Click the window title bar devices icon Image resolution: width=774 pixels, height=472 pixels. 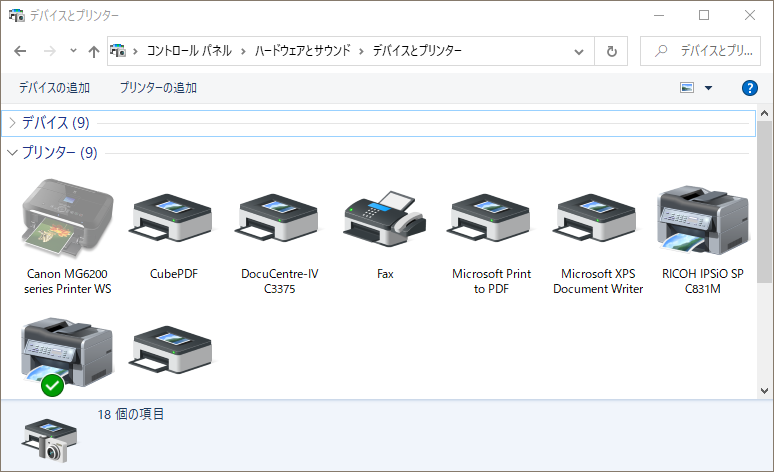tap(16, 15)
